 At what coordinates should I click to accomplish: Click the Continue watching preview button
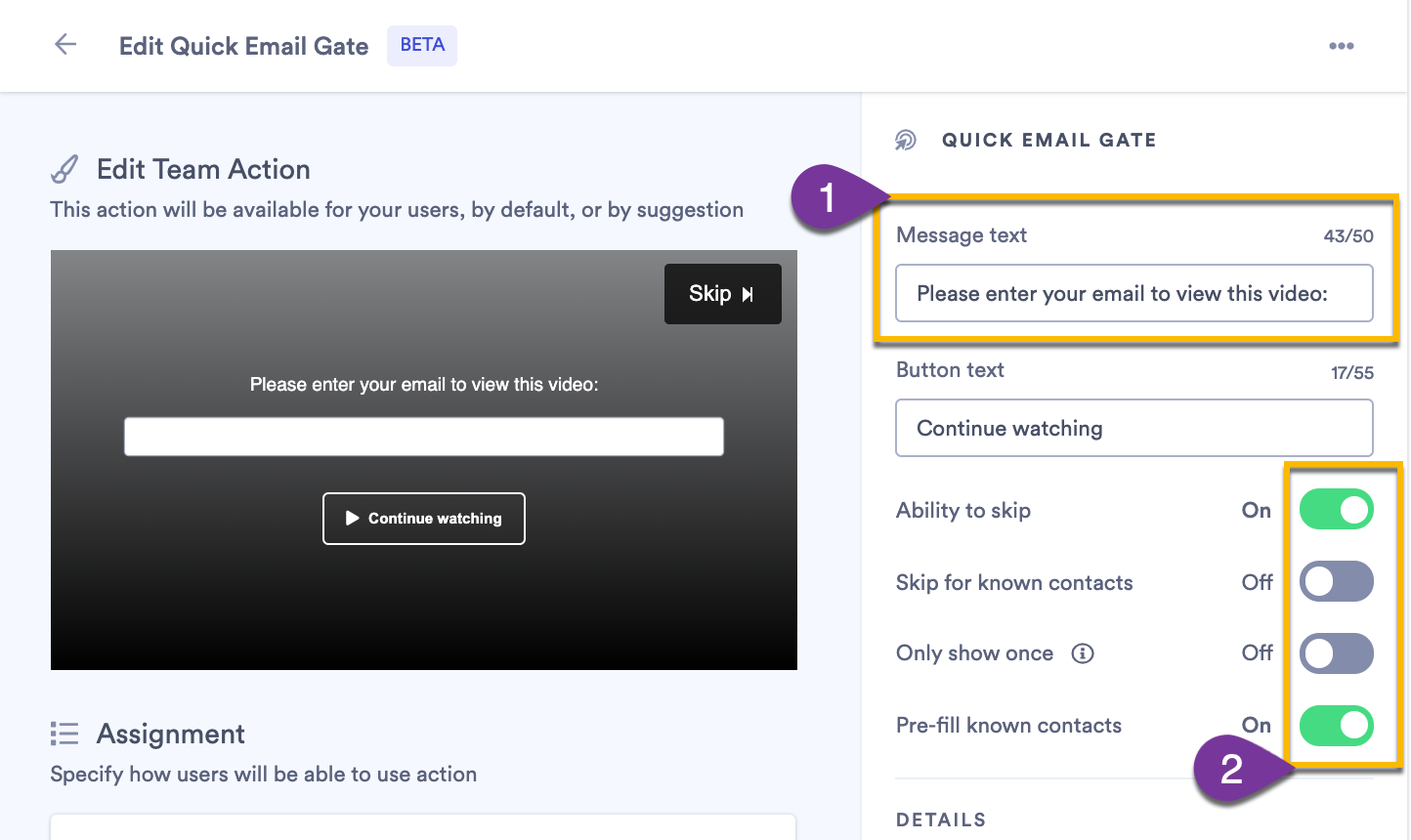tap(424, 519)
